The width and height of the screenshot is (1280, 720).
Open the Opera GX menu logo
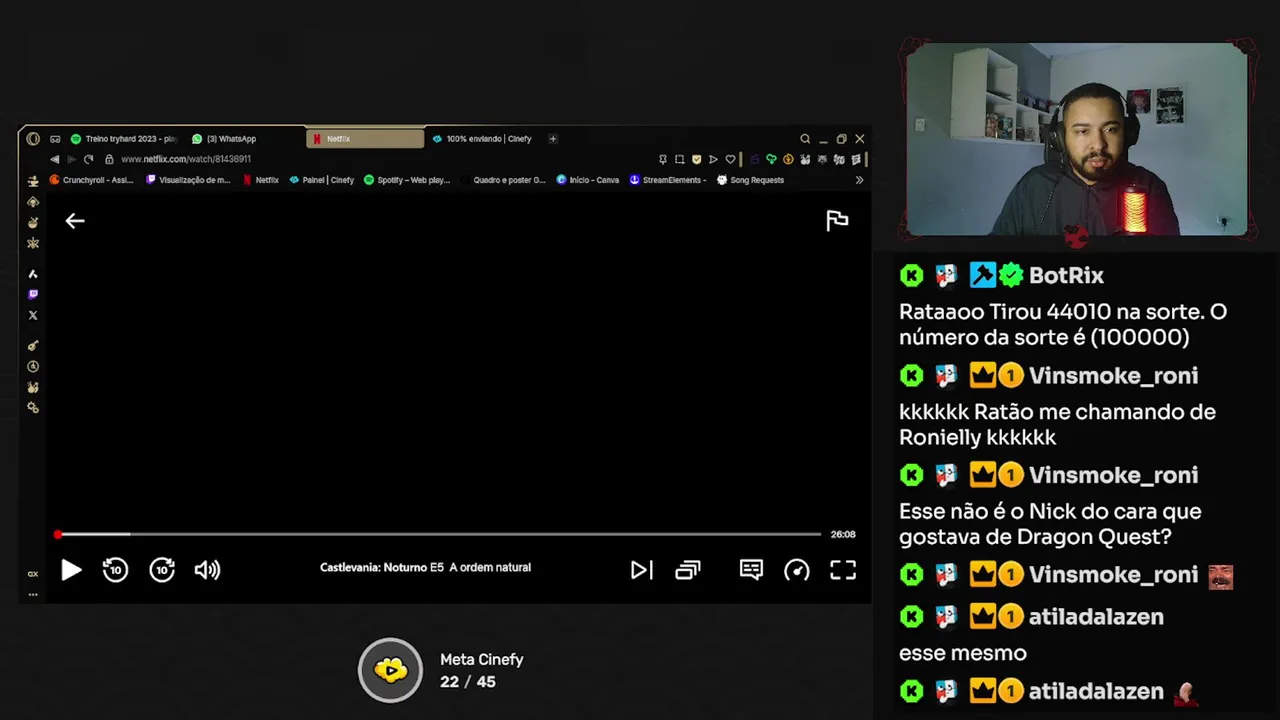(33, 139)
